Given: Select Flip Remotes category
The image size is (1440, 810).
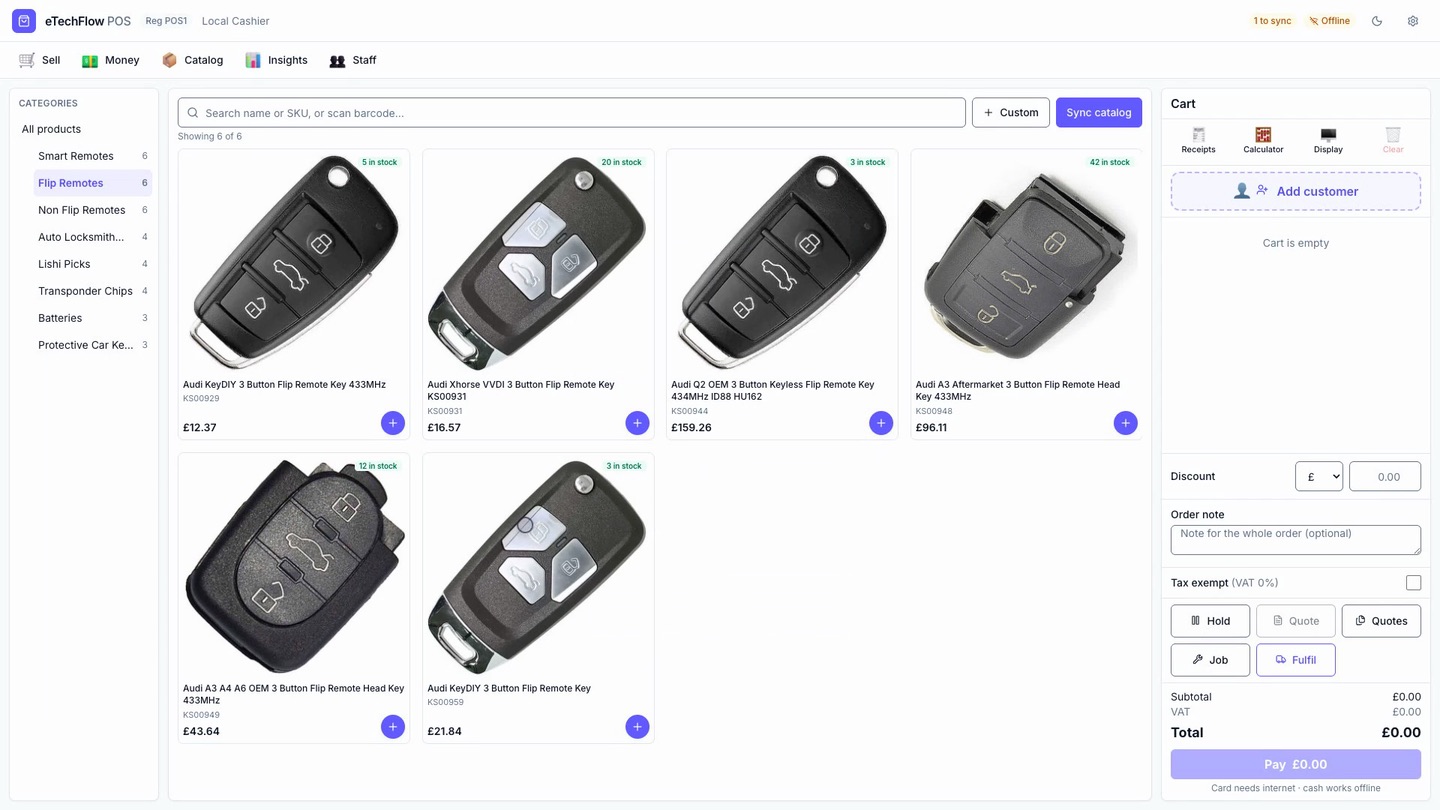Looking at the screenshot, I should (92, 183).
